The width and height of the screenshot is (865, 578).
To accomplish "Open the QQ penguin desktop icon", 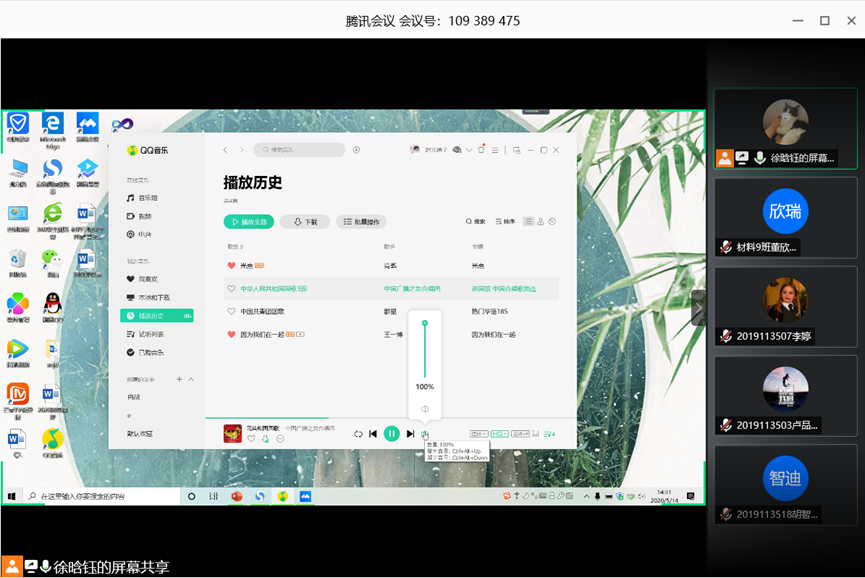I will click(x=52, y=307).
